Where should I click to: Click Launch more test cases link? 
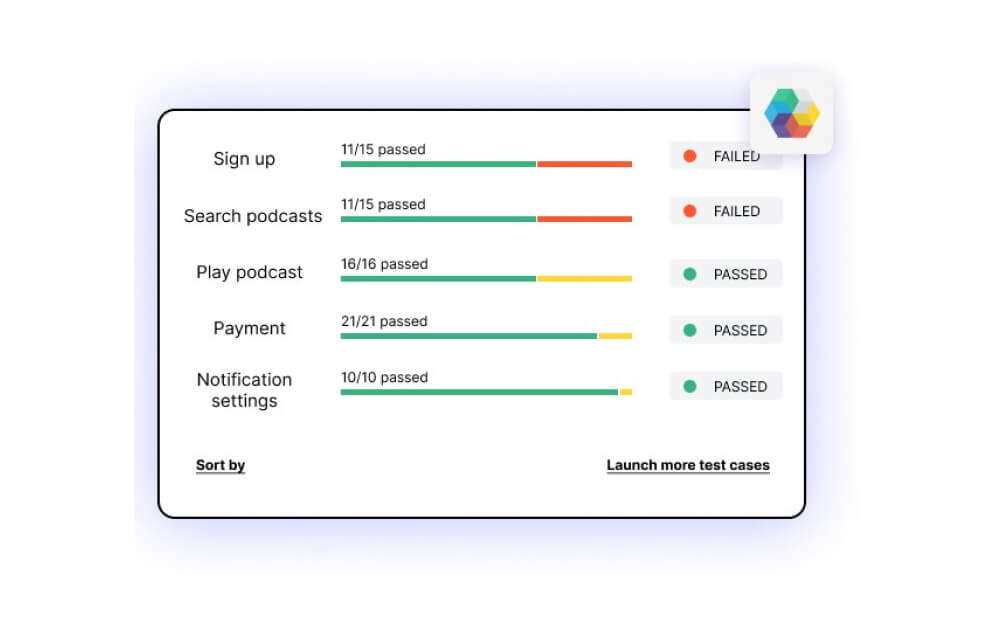688,465
